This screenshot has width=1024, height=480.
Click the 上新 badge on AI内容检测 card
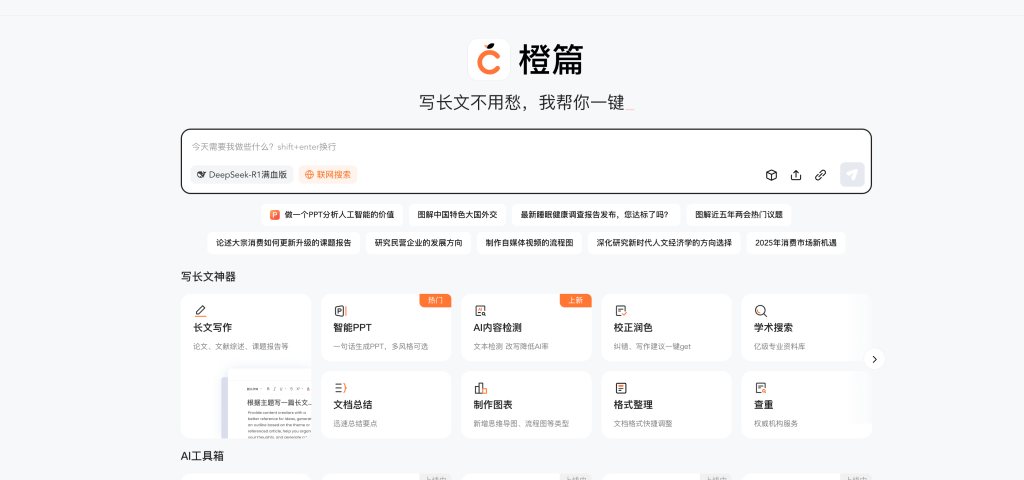point(575,300)
